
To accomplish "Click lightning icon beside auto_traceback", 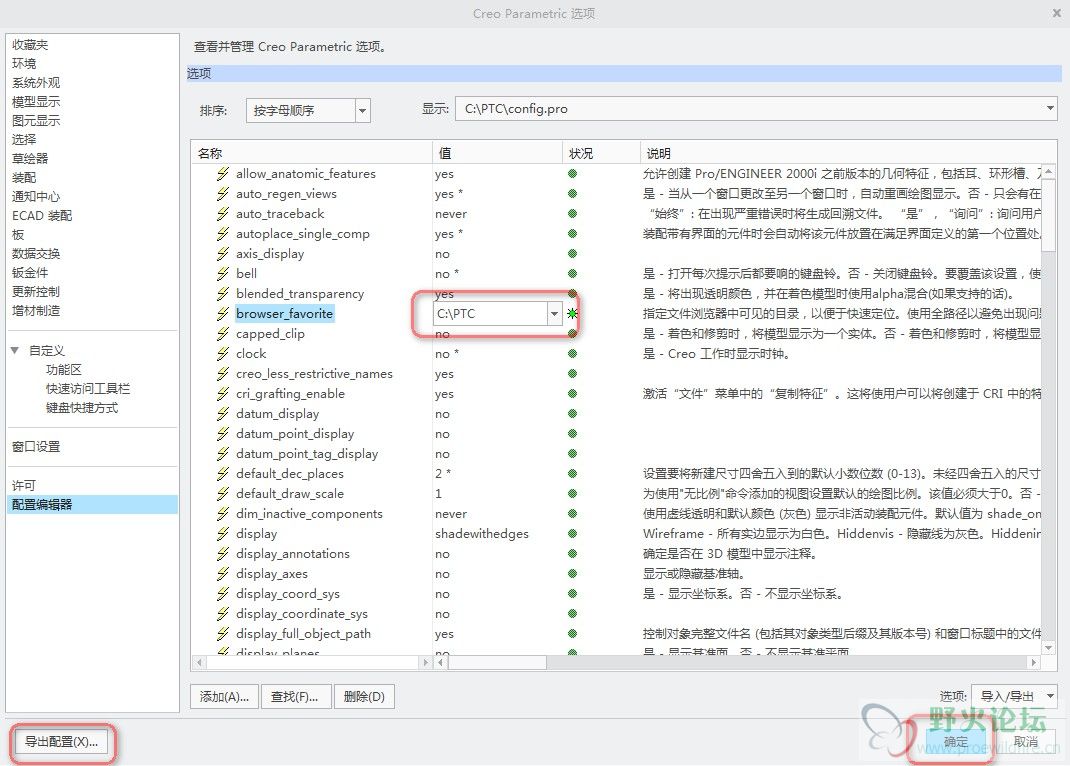I will [222, 213].
